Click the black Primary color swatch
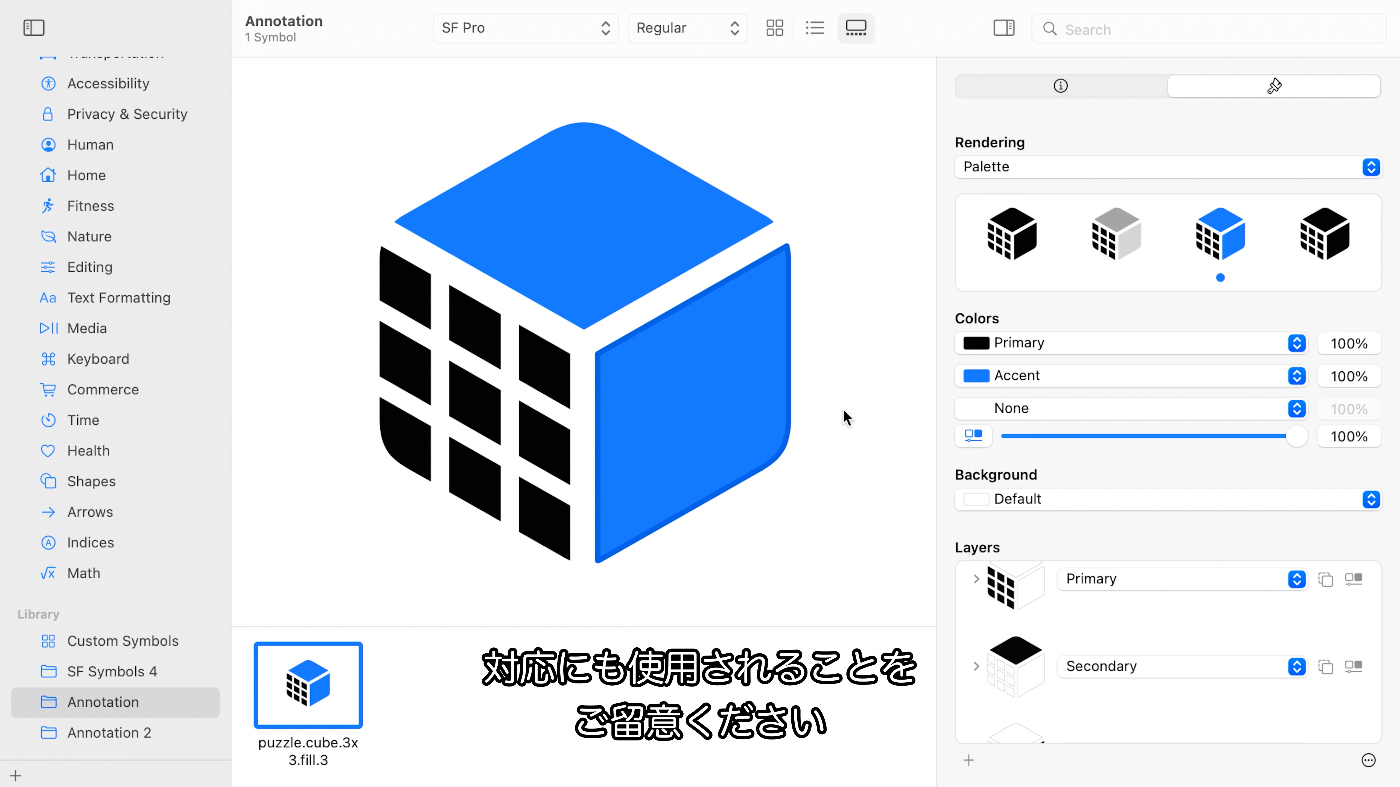This screenshot has width=1400, height=787. pyautogui.click(x=976, y=343)
